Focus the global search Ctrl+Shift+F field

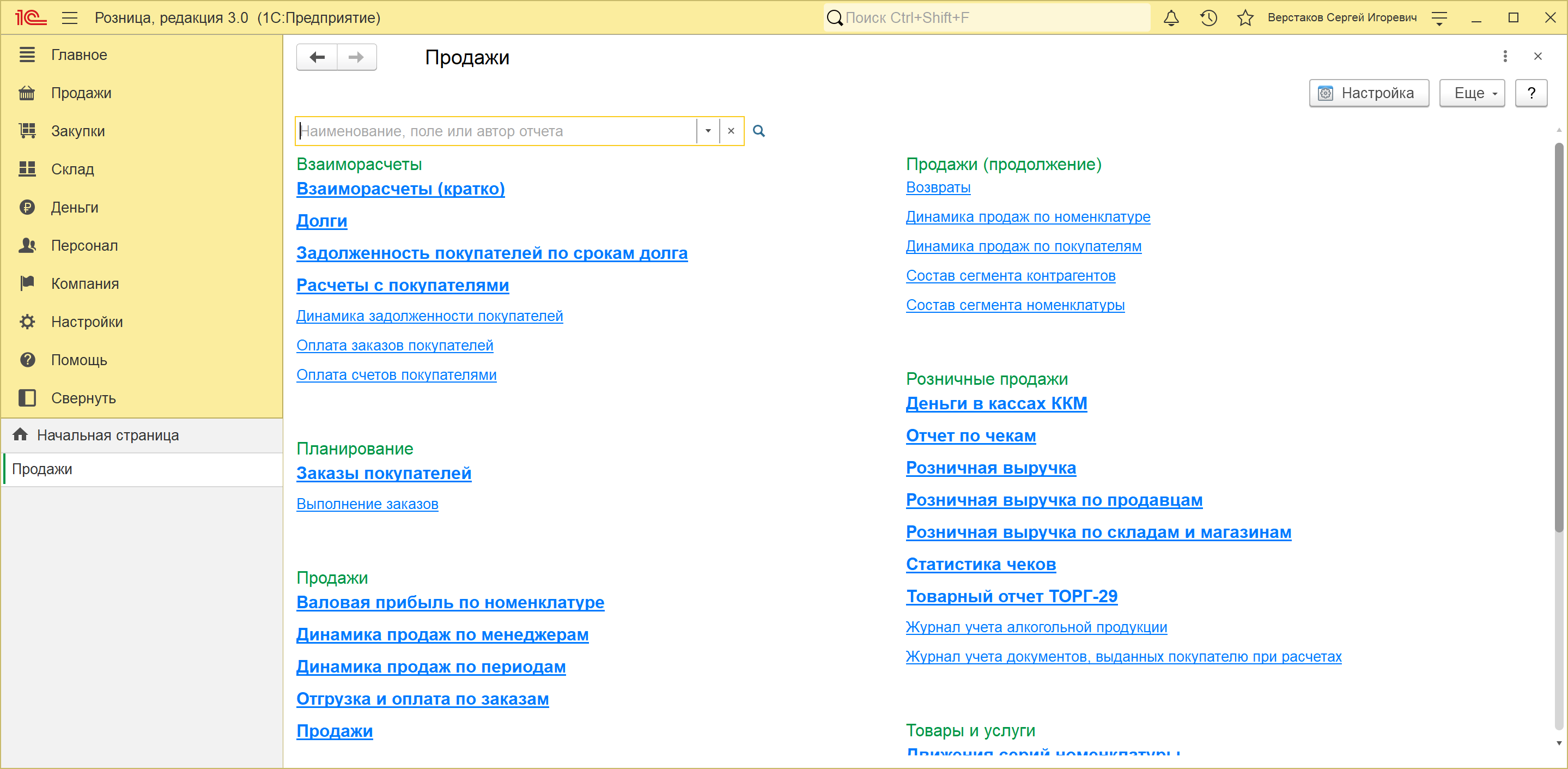tap(987, 17)
